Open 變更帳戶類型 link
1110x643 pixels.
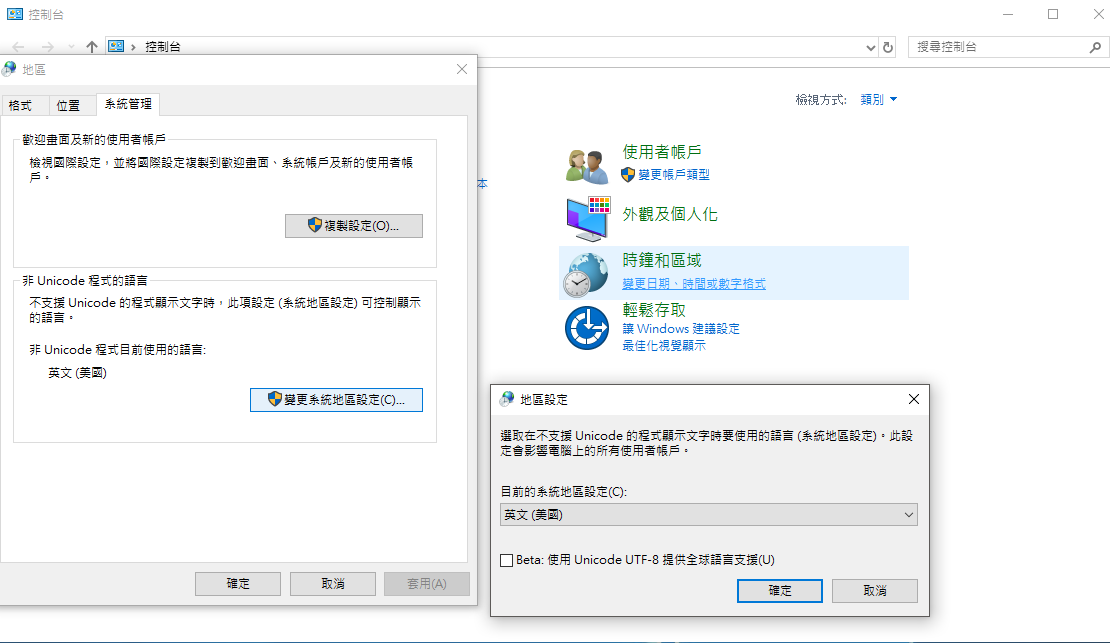[x=674, y=174]
